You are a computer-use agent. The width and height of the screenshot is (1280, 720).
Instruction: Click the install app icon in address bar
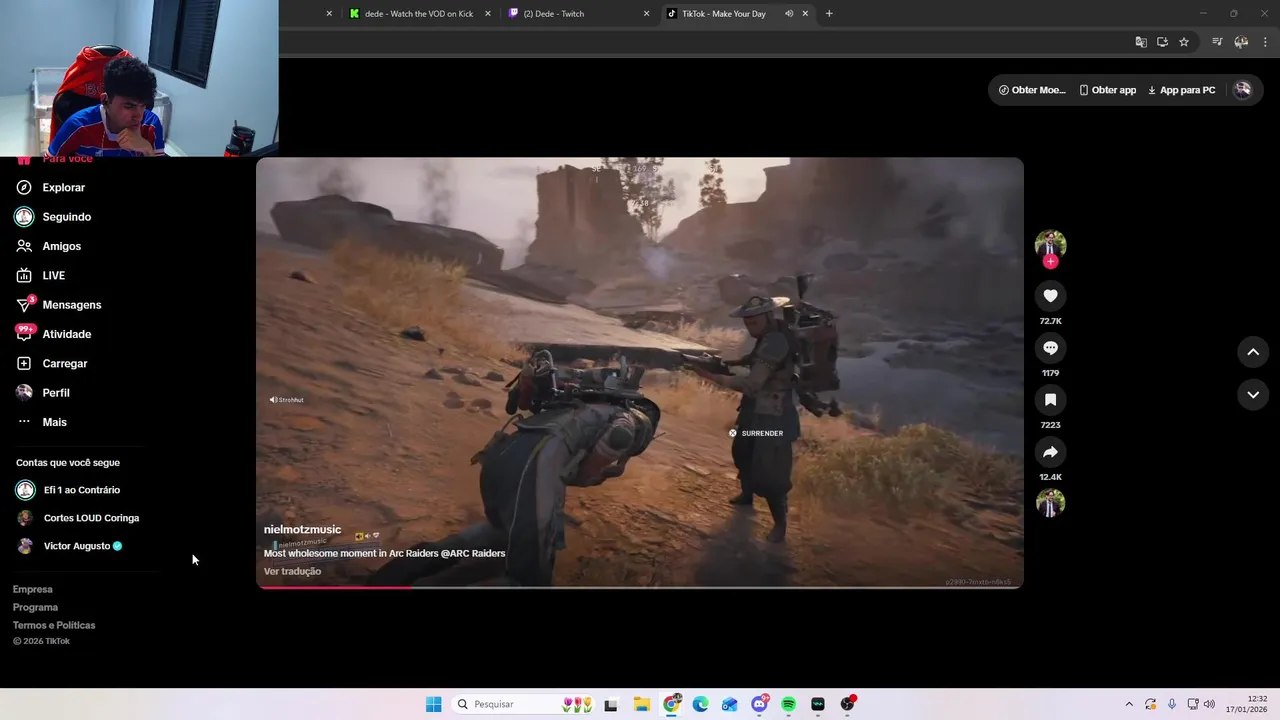coord(1162,42)
